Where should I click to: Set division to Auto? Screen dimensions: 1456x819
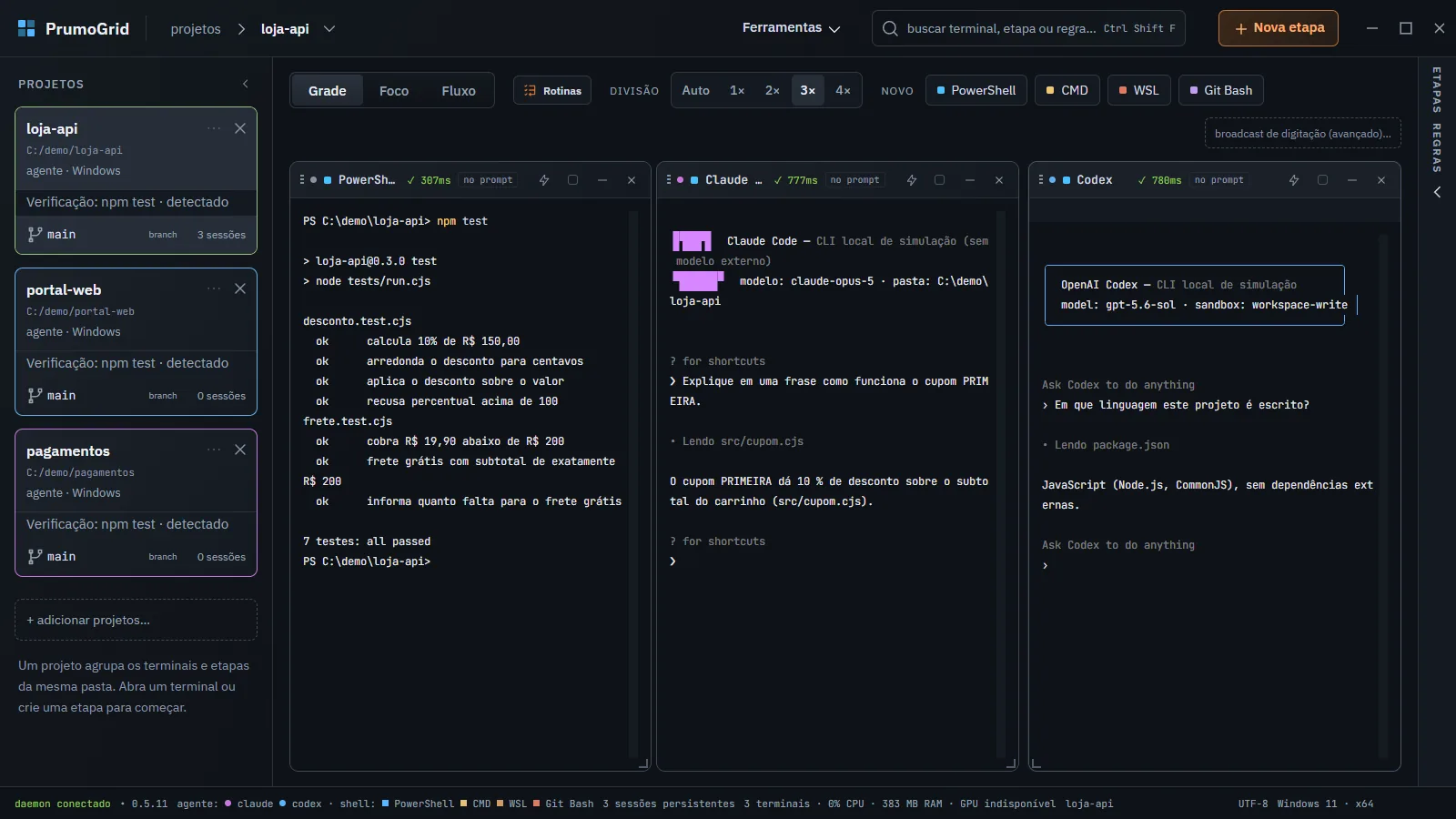(x=695, y=90)
